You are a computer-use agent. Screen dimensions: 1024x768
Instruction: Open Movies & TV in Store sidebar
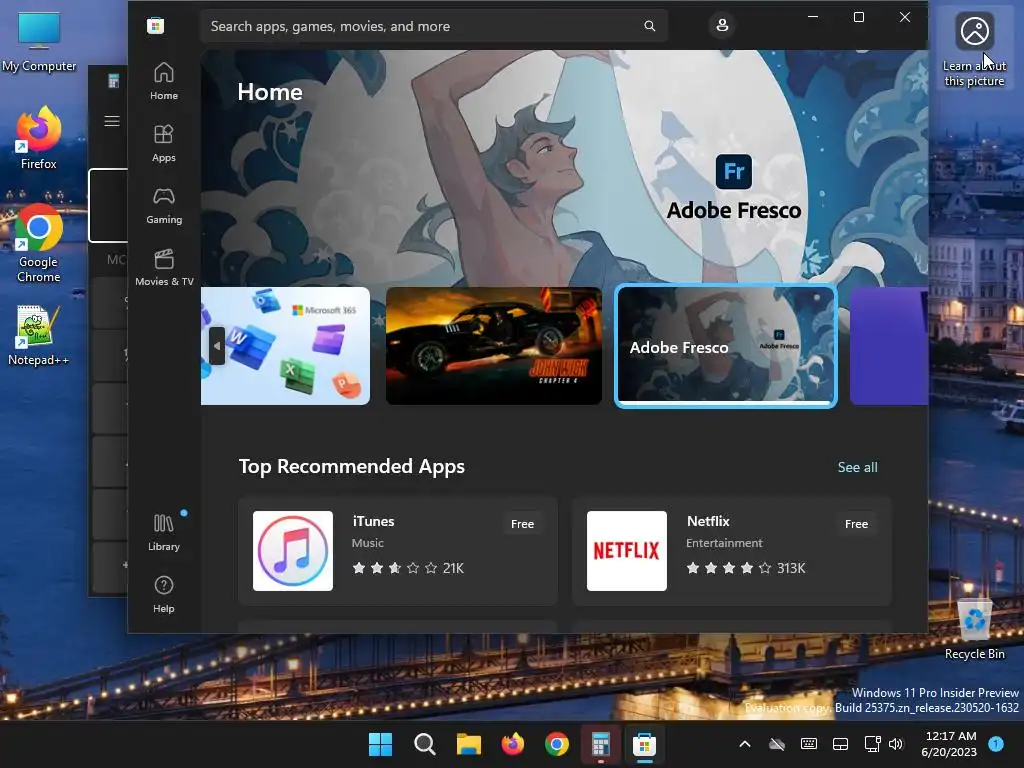coord(164,267)
